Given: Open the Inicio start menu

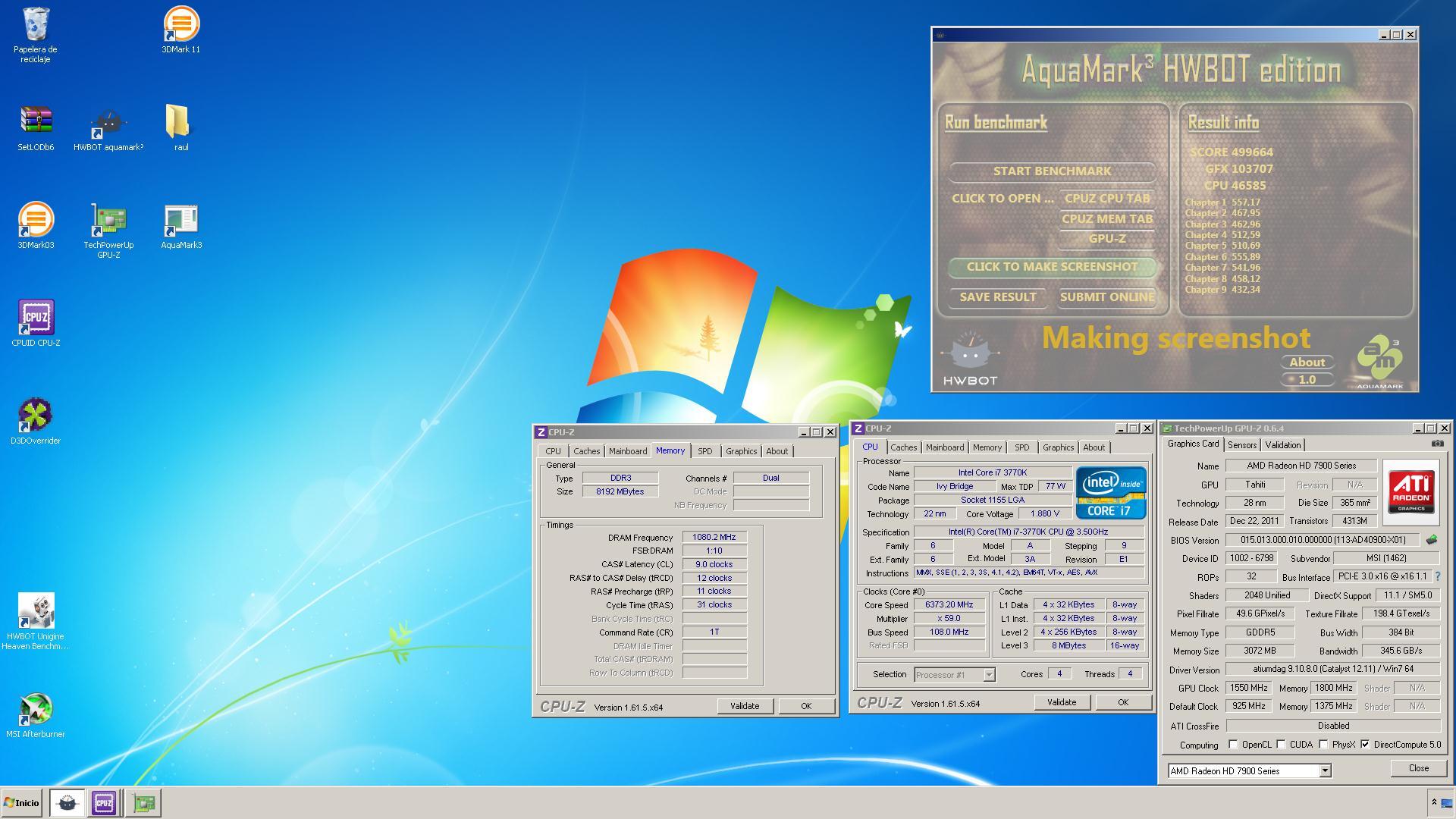Looking at the screenshot, I should click(x=21, y=803).
